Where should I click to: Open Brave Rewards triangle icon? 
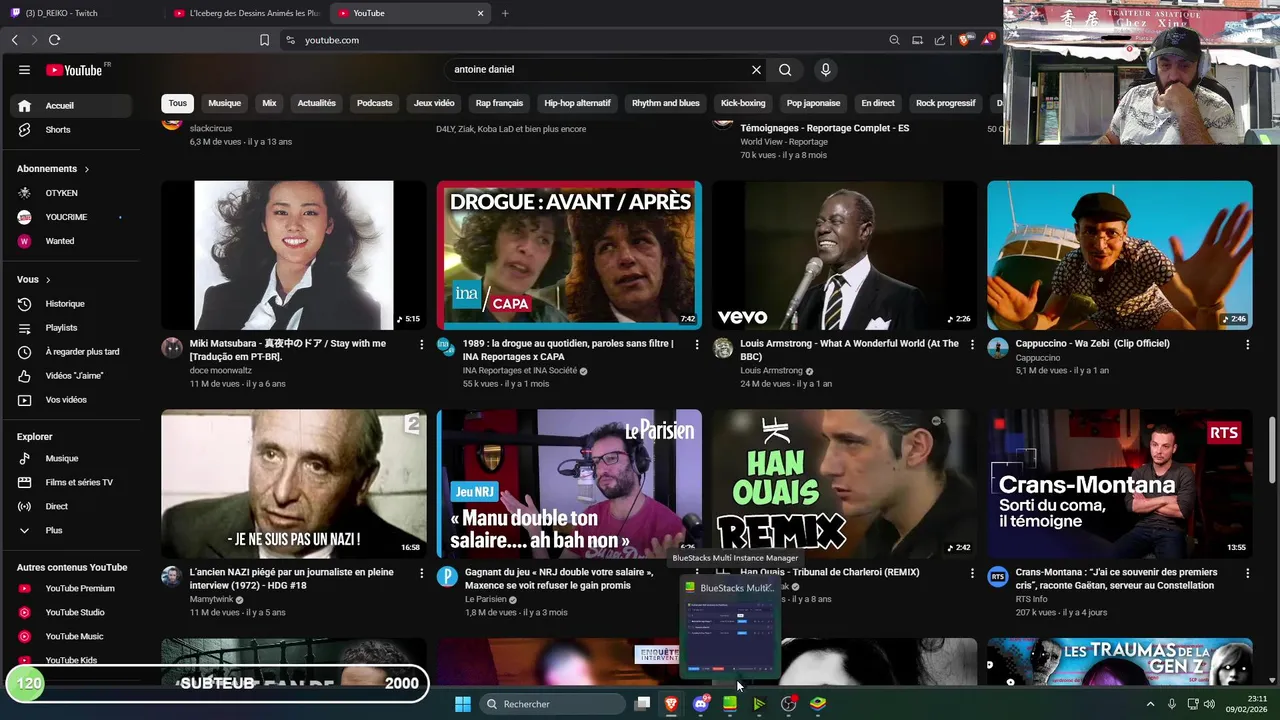pyautogui.click(x=988, y=39)
